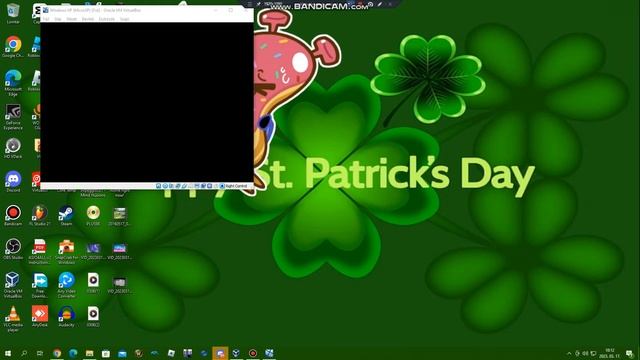Screen dimensions: 640x360
Task: Select the HD VDeck desktop shortcut
Action: 13,148
